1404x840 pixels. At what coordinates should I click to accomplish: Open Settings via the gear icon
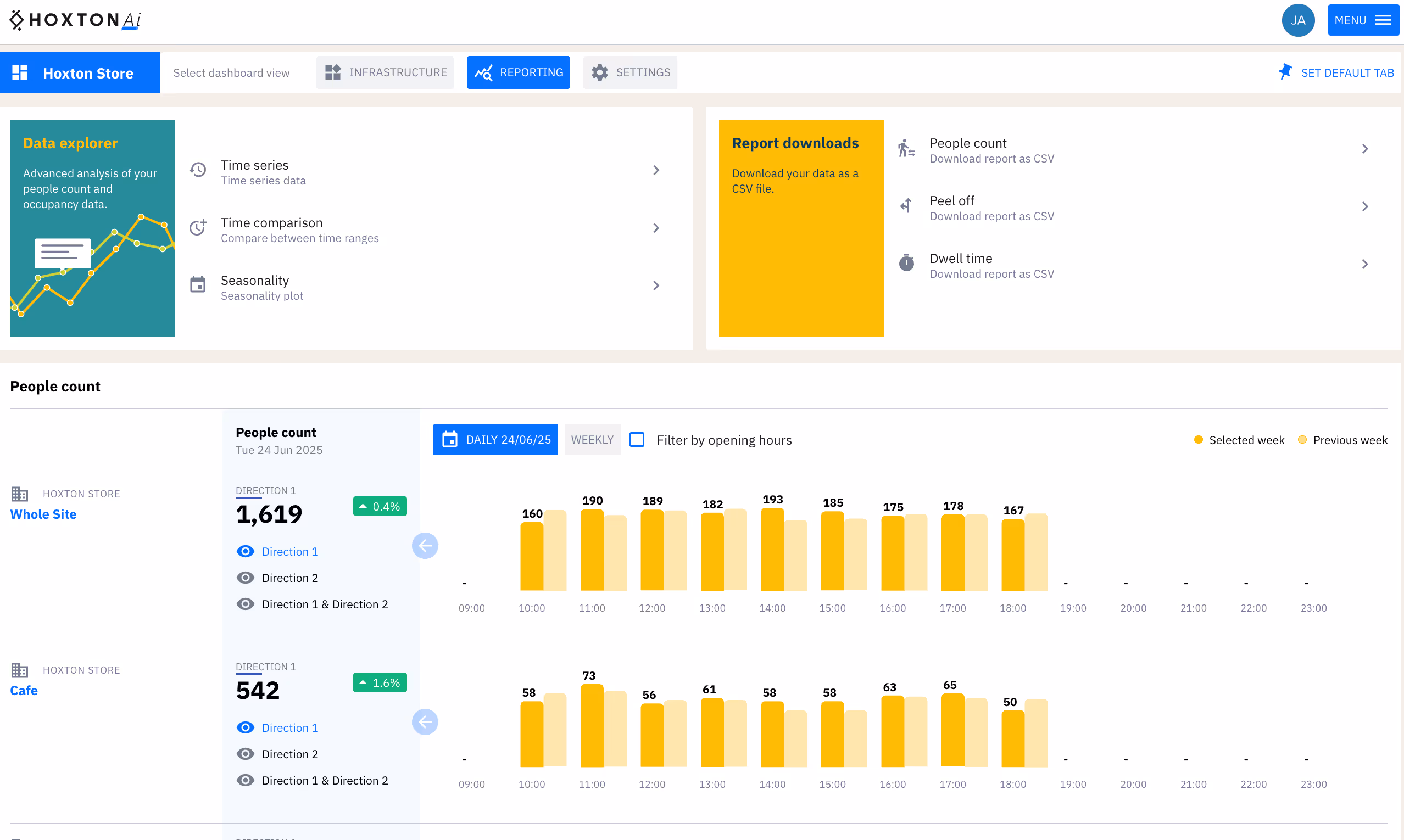600,72
